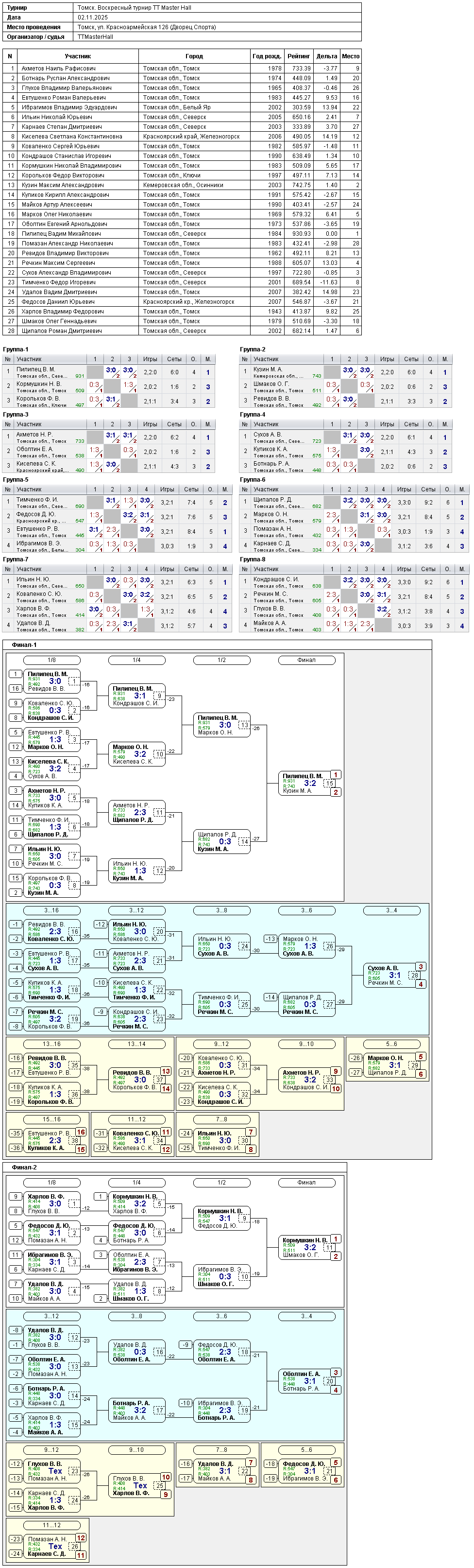Click the 'Группа-5' heading
Image resolution: width=474 pixels, height=1568 pixels.
click(16, 480)
